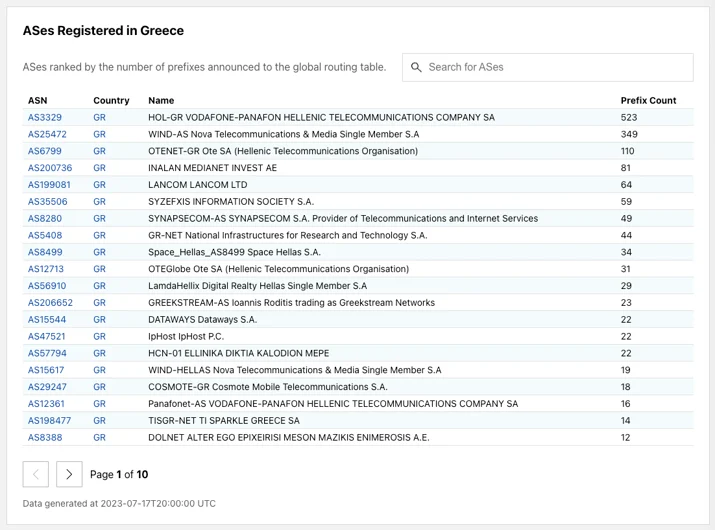This screenshot has height=530, width=715.
Task: Open AS47521 link
Action: [47, 337]
